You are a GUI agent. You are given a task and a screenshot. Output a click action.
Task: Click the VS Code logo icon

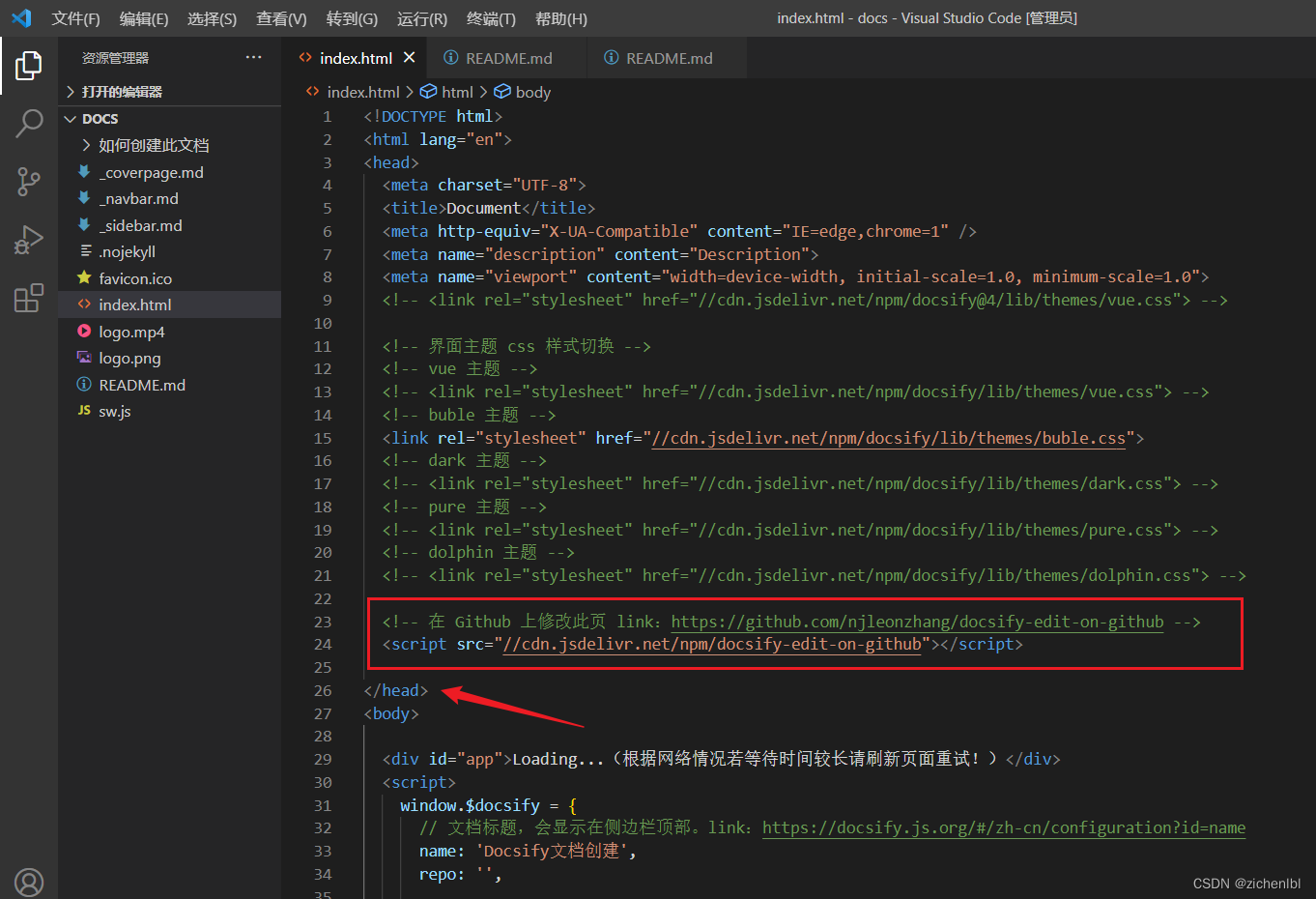point(20,18)
